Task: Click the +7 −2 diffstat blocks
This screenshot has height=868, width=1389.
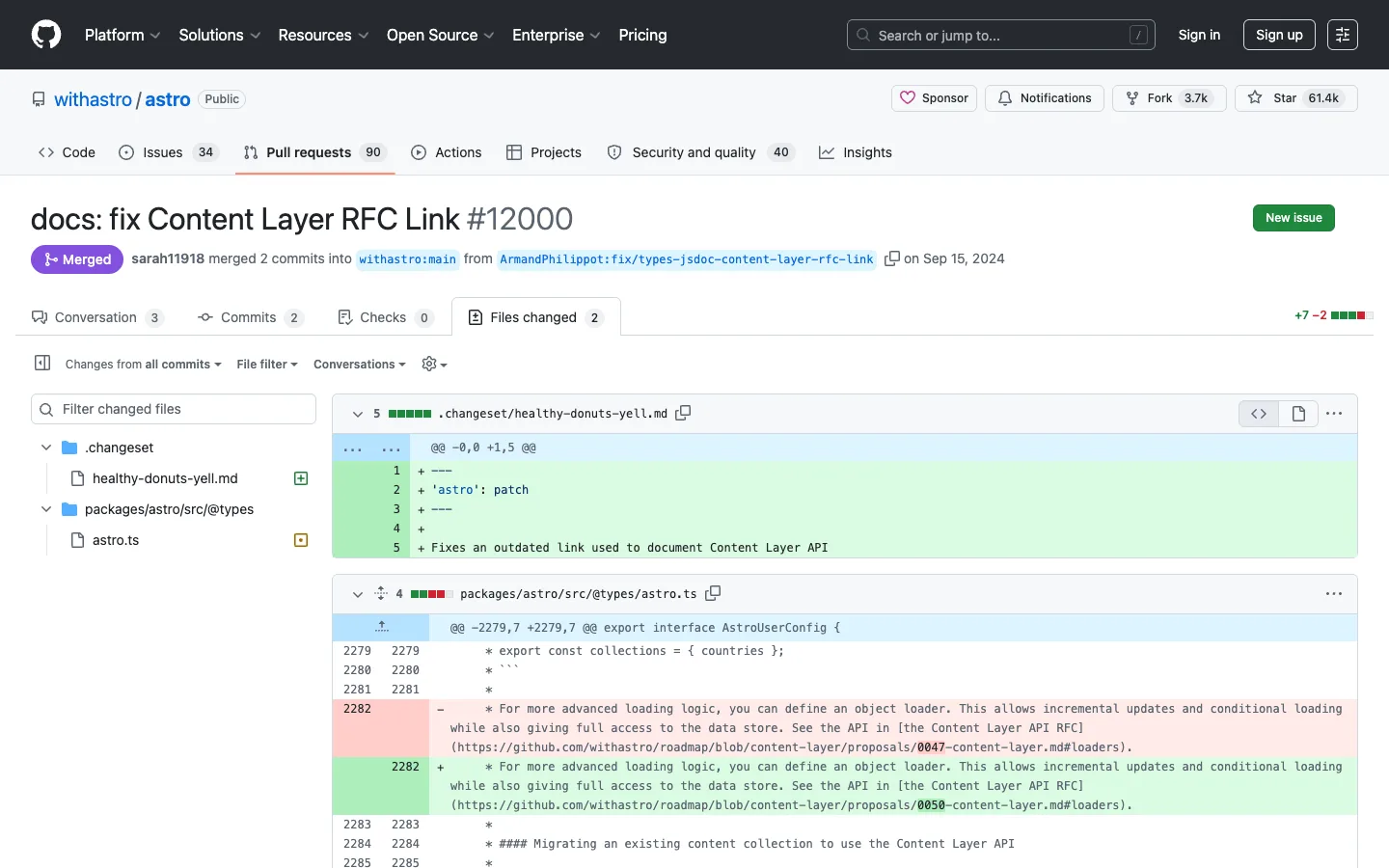Action: pyautogui.click(x=1351, y=315)
